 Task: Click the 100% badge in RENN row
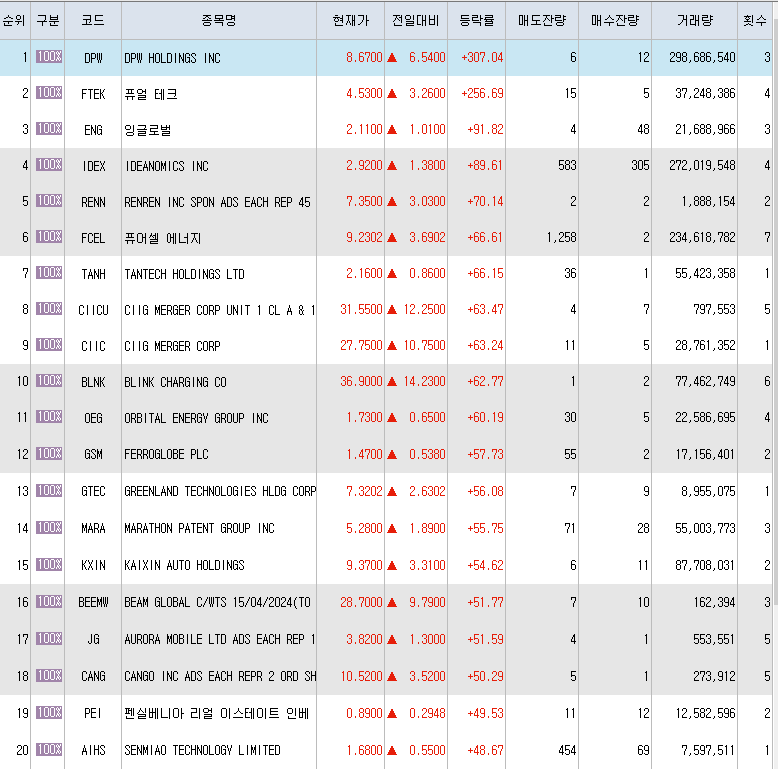pyautogui.click(x=49, y=200)
